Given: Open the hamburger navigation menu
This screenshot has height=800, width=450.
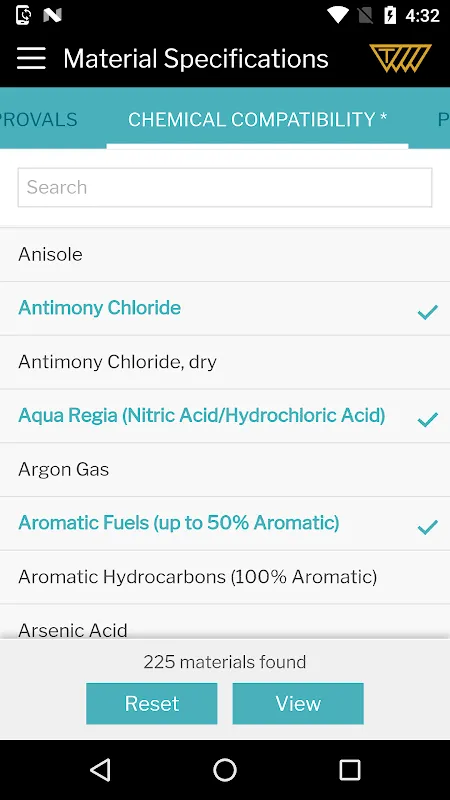Looking at the screenshot, I should pos(31,58).
